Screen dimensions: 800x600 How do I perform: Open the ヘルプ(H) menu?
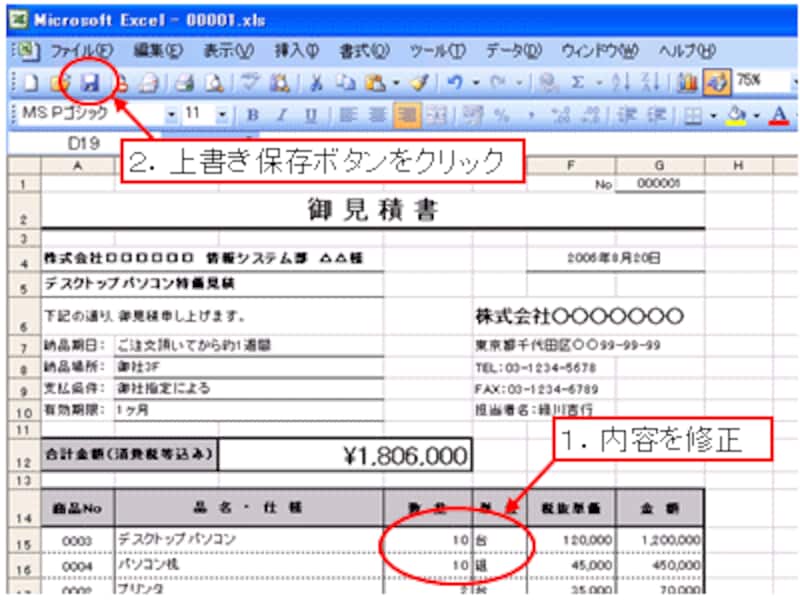click(x=687, y=51)
